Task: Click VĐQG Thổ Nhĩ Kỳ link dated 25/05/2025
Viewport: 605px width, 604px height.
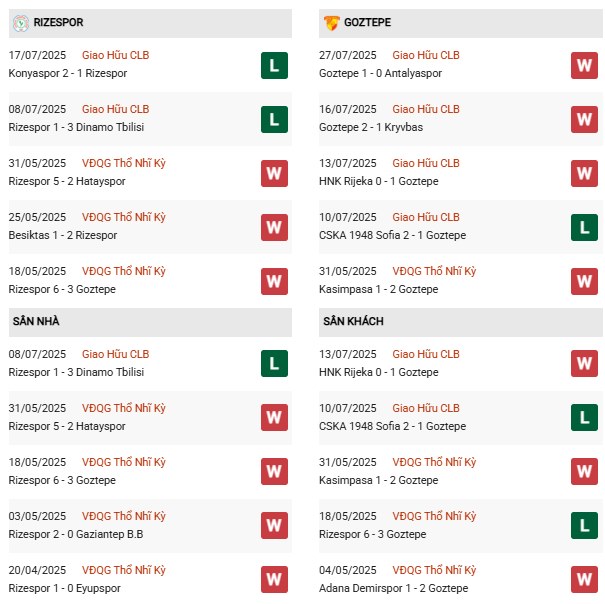Action: pos(124,217)
